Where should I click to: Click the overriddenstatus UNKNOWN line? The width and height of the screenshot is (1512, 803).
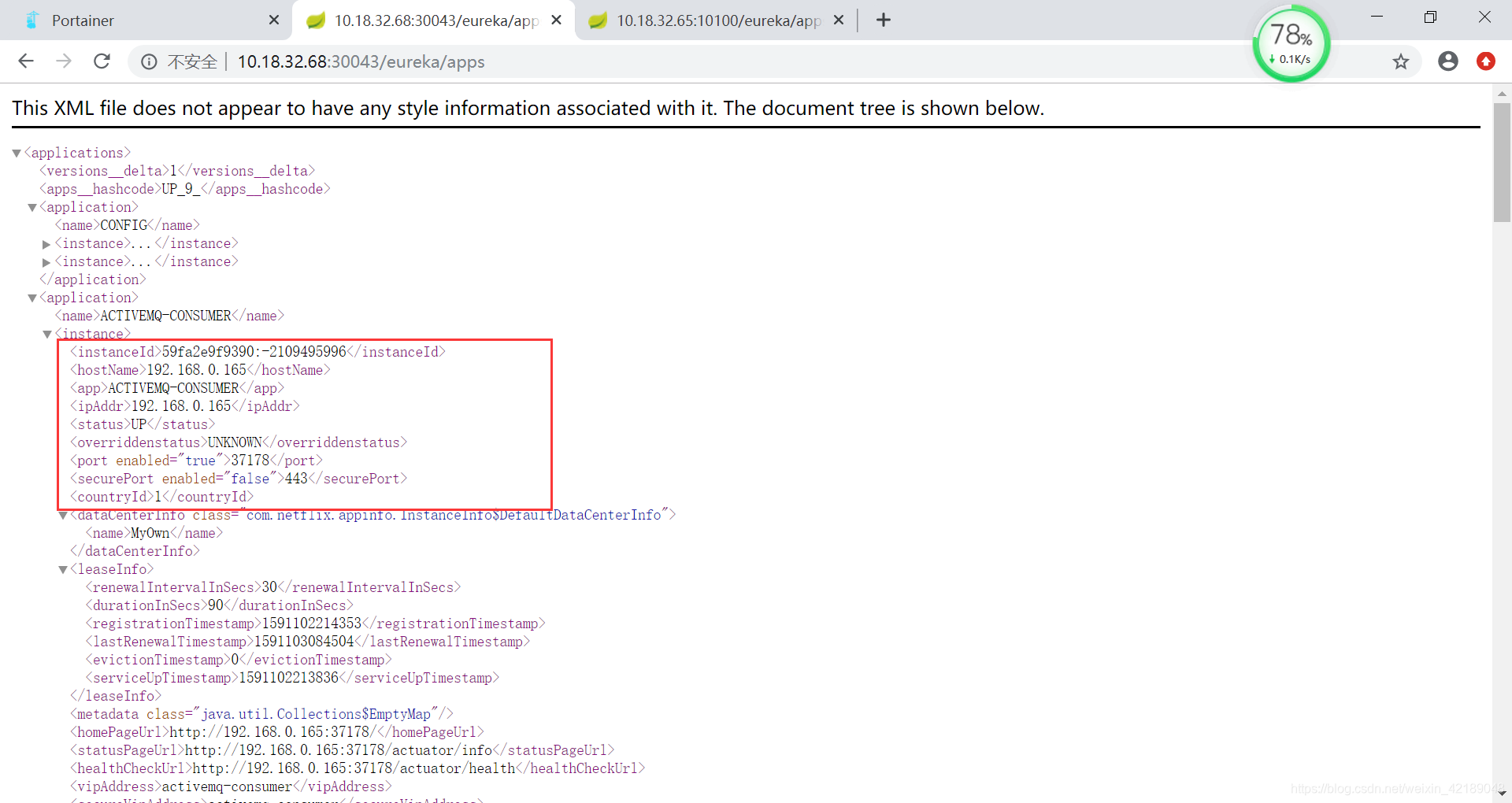tap(239, 442)
